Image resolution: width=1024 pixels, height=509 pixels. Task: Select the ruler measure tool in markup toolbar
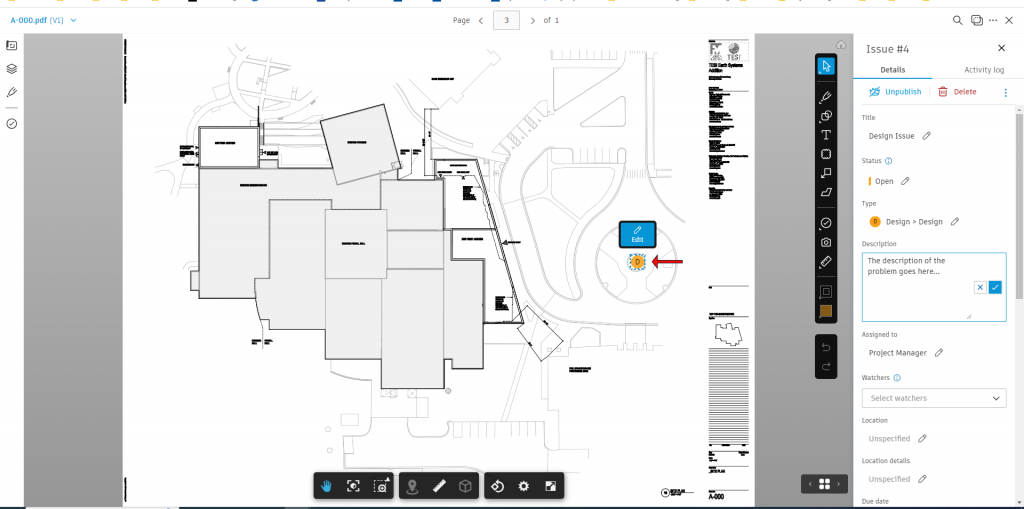coord(826,262)
